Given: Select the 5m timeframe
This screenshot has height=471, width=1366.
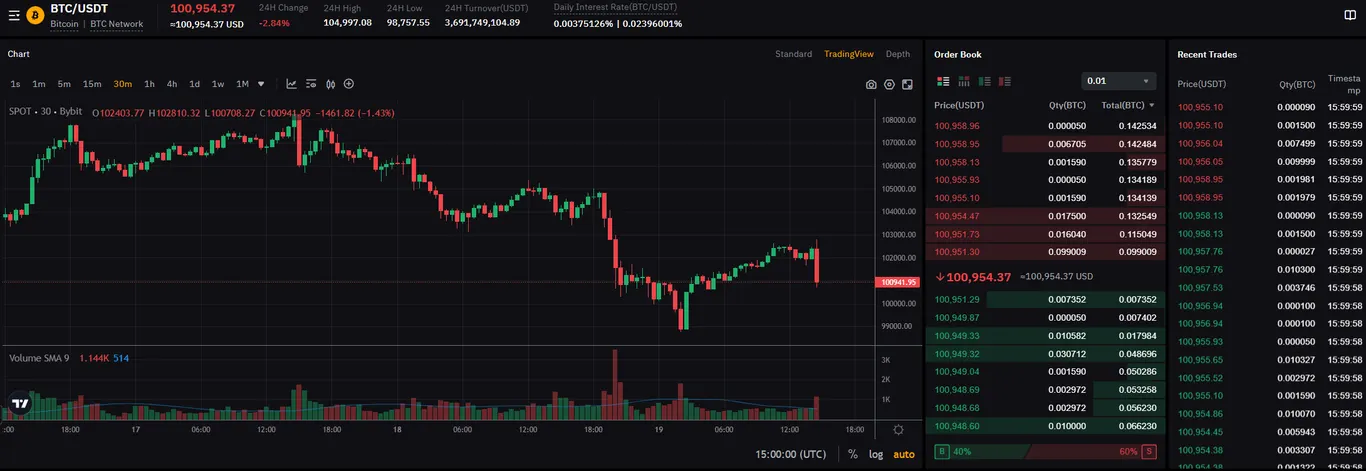Looking at the screenshot, I should (x=64, y=84).
